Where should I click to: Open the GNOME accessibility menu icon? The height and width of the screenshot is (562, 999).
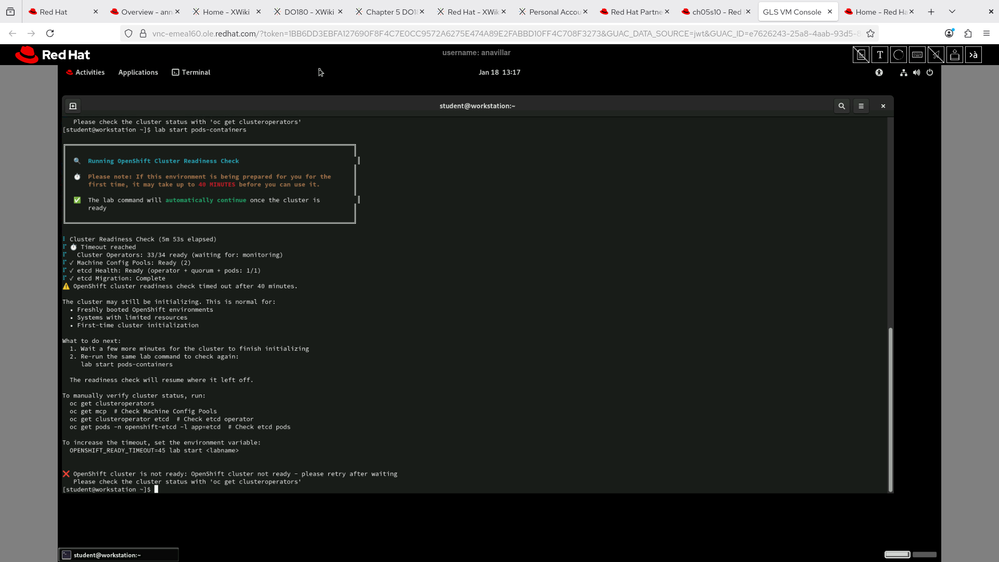pyautogui.click(x=879, y=73)
